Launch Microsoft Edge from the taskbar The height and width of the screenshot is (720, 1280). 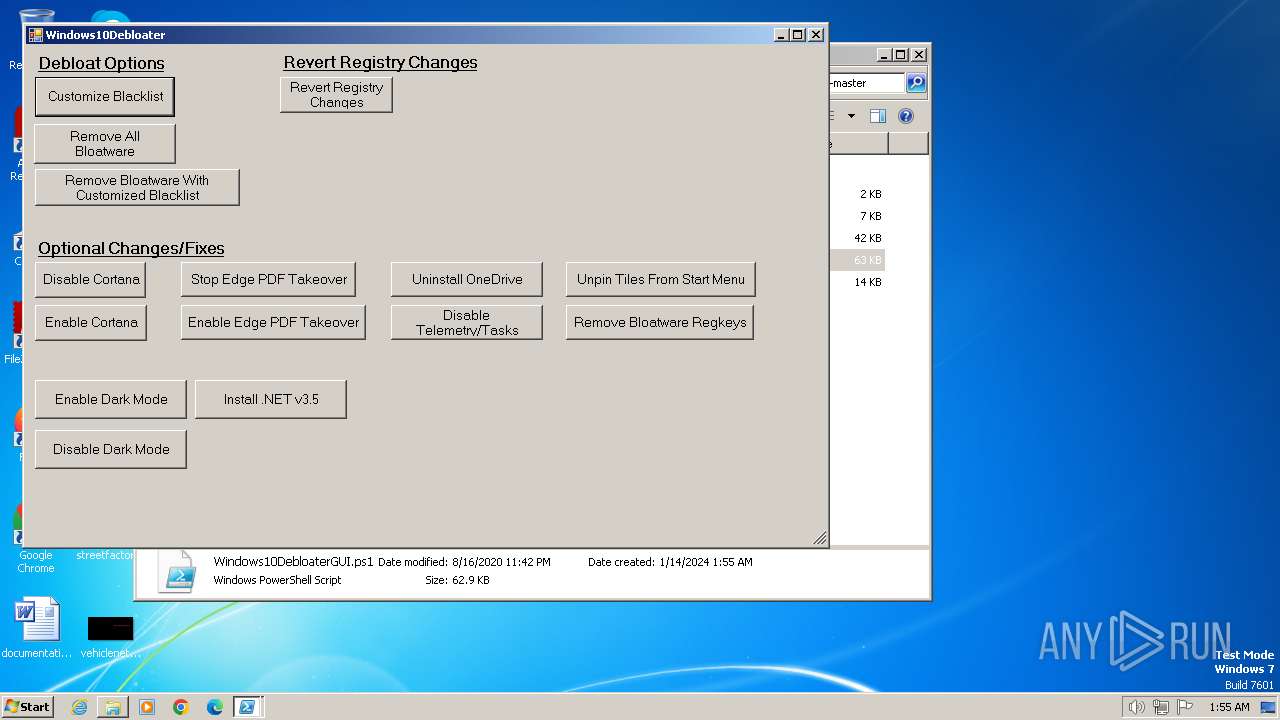[x=215, y=707]
